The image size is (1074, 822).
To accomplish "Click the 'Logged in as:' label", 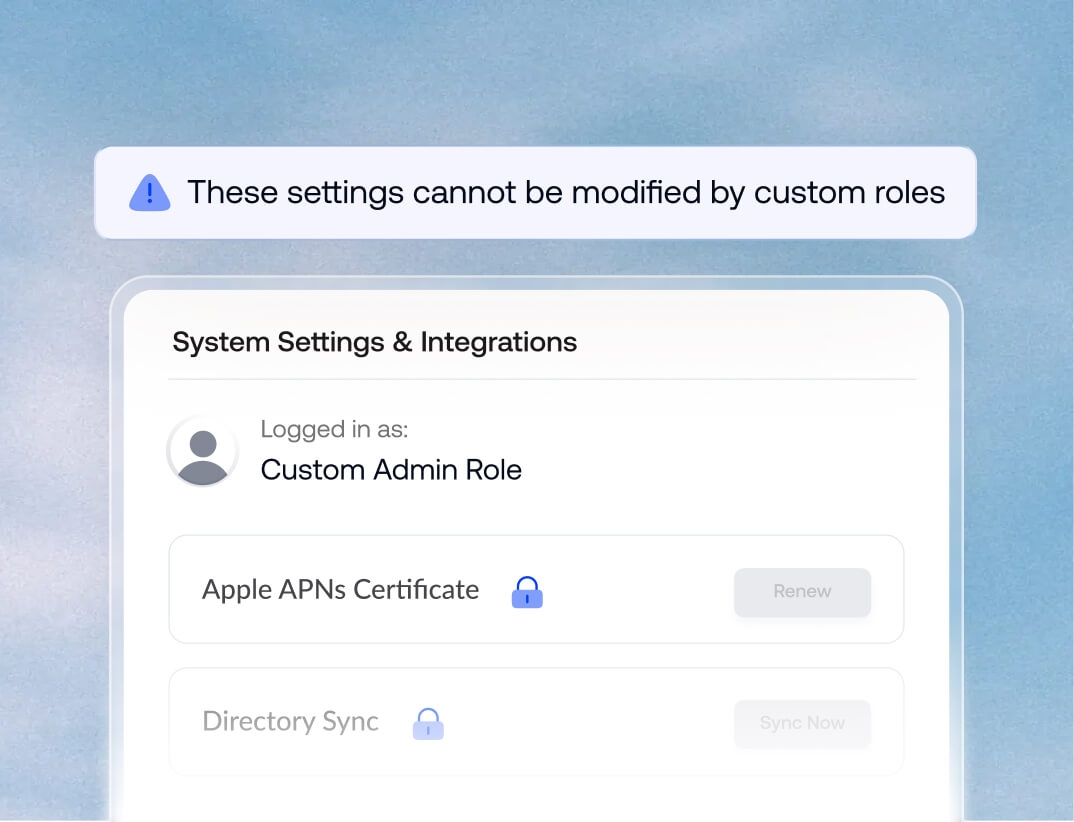I will [x=334, y=429].
